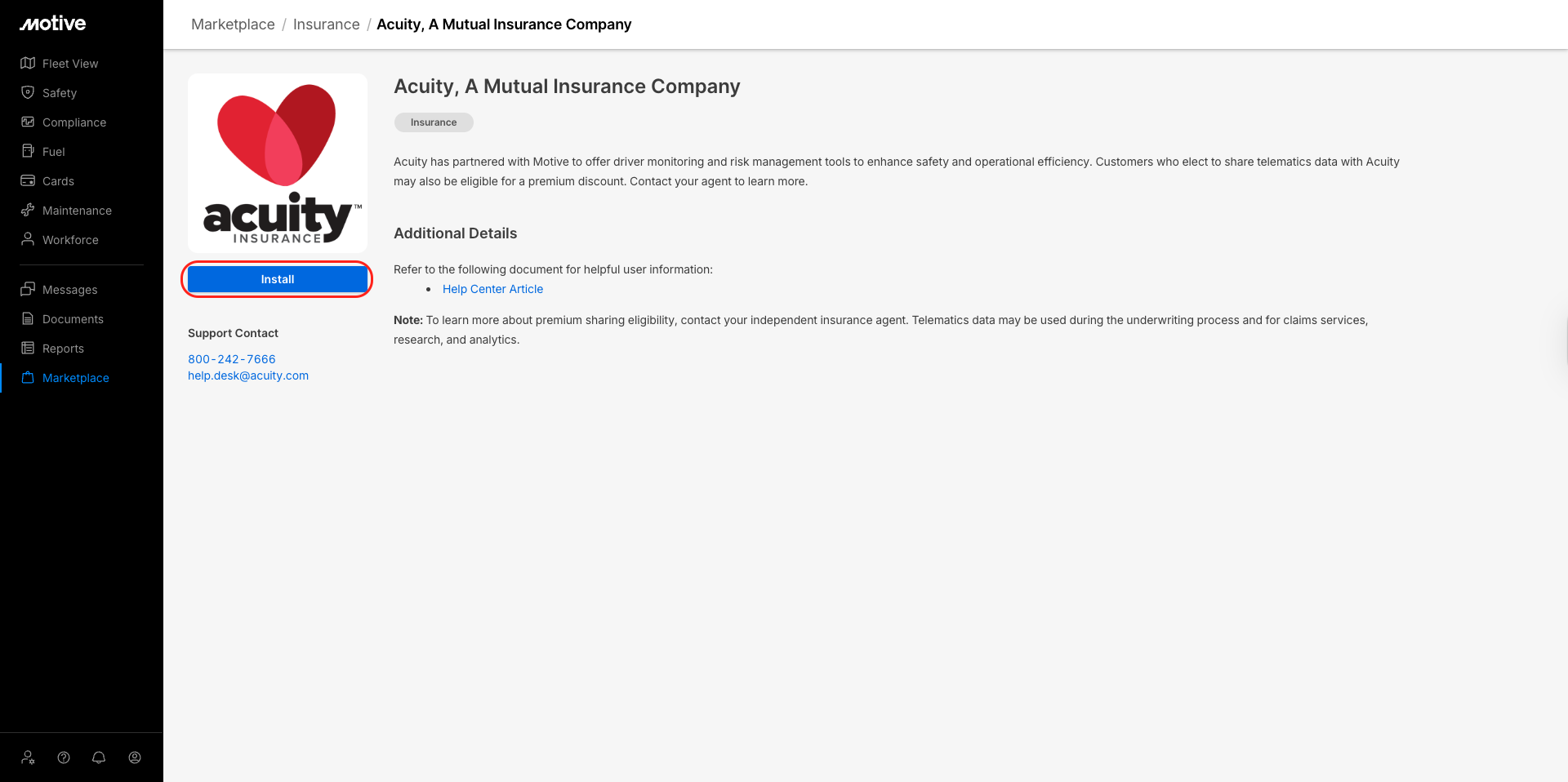Open the Reports section
Image resolution: width=1568 pixels, height=782 pixels.
pyautogui.click(x=63, y=349)
